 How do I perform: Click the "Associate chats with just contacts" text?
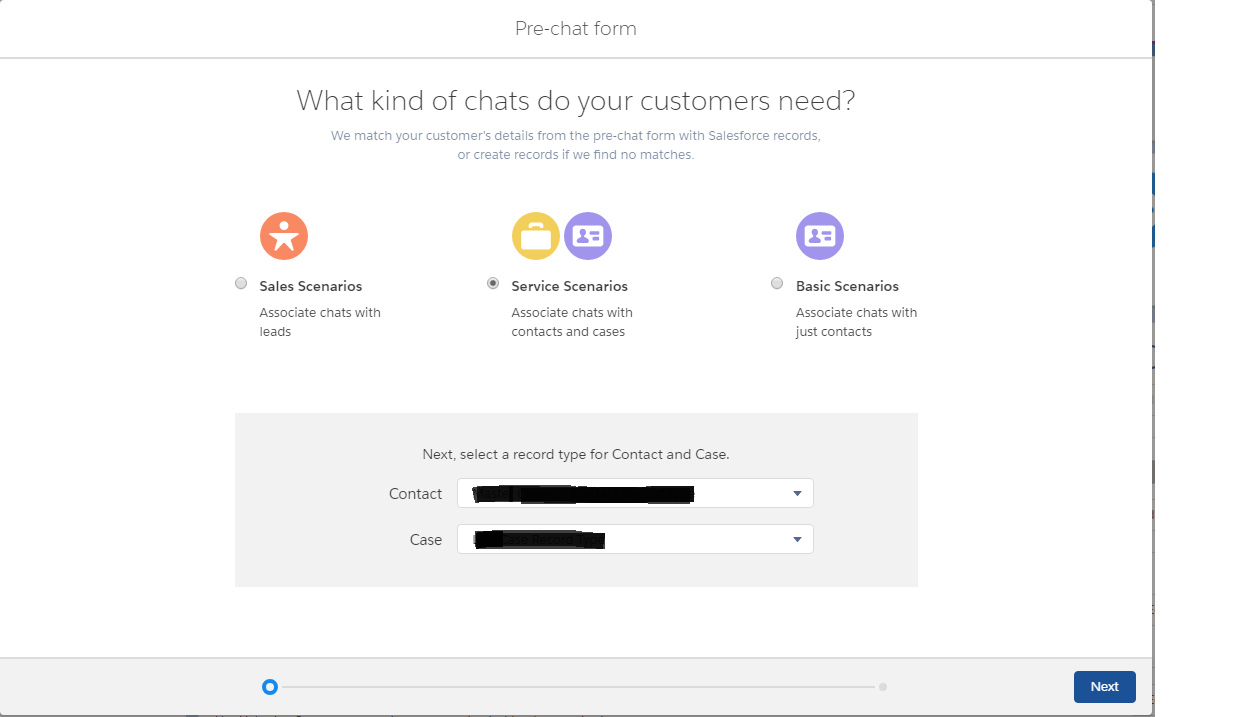coord(856,322)
